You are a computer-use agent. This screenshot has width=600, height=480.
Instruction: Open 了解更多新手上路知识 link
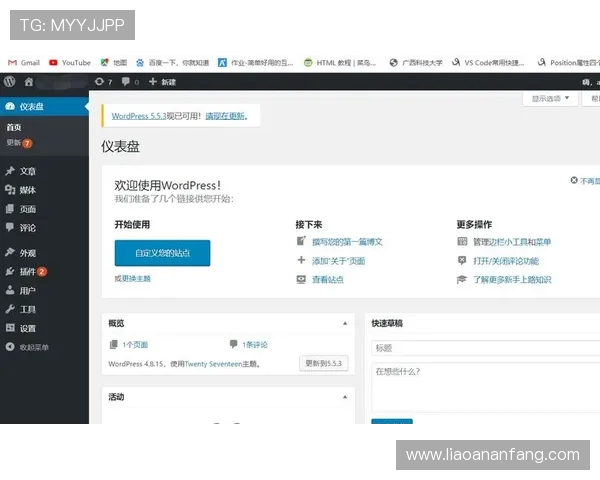point(512,280)
